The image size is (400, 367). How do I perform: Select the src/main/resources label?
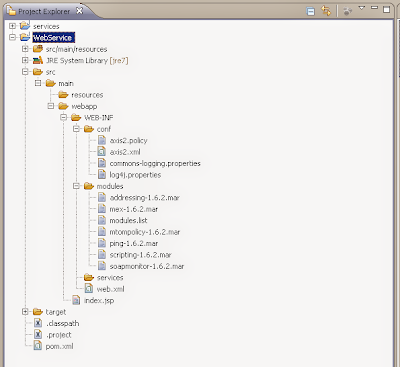point(76,49)
